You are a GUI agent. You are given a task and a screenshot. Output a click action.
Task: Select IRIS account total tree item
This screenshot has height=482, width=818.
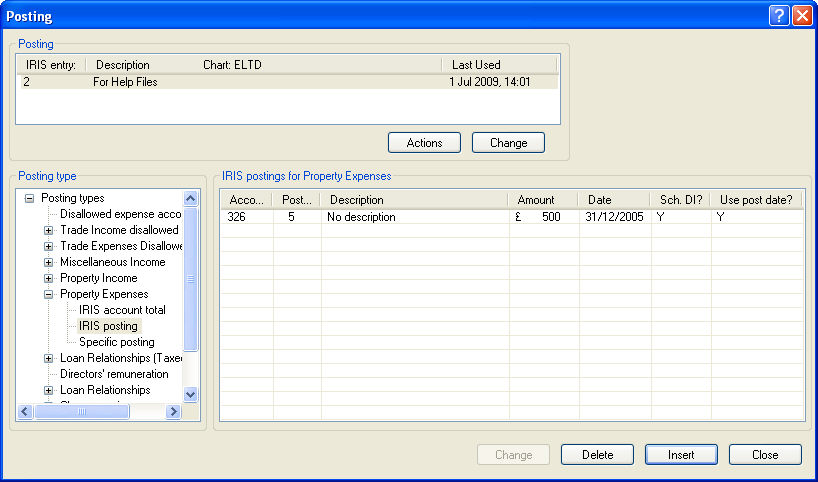pos(122,310)
